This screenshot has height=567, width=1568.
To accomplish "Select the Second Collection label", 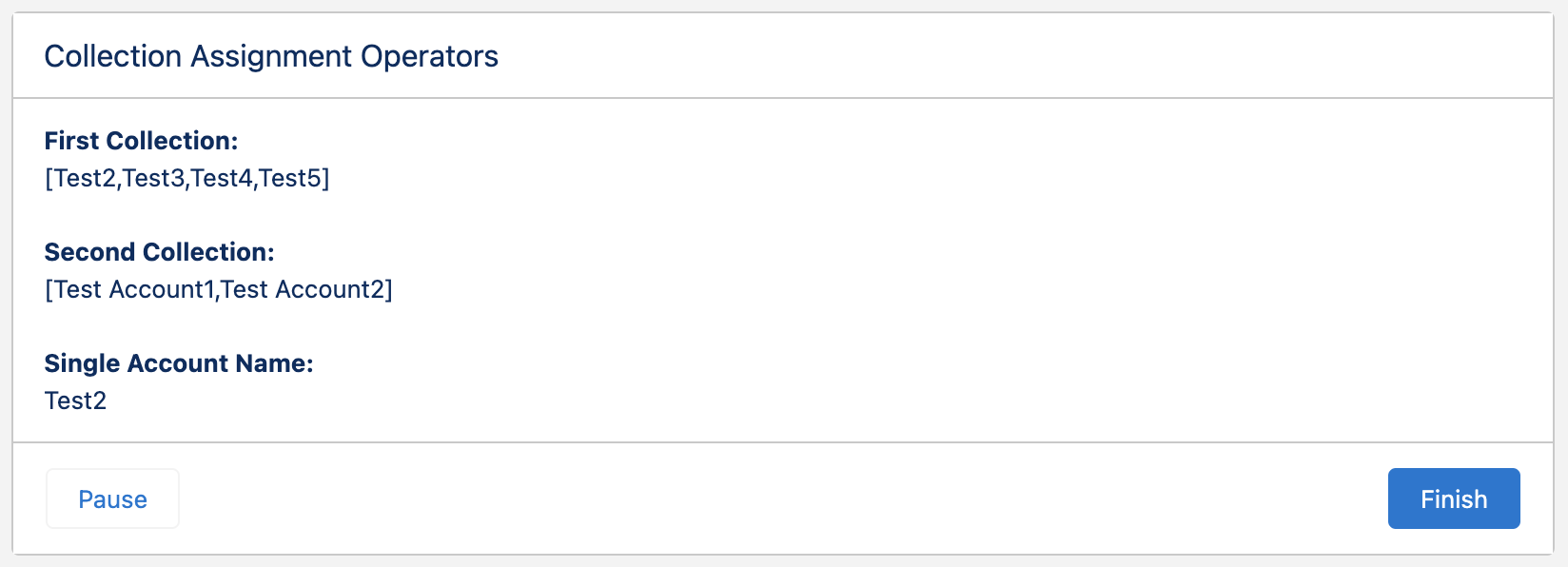I will [159, 252].
